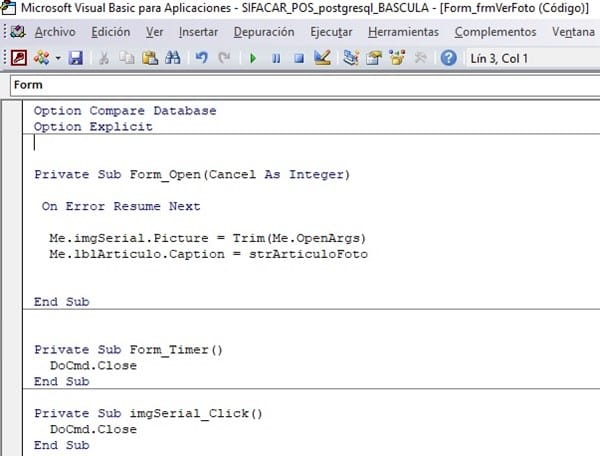600x456 pixels.
Task: Open the Object Browser icon
Action: point(397,58)
